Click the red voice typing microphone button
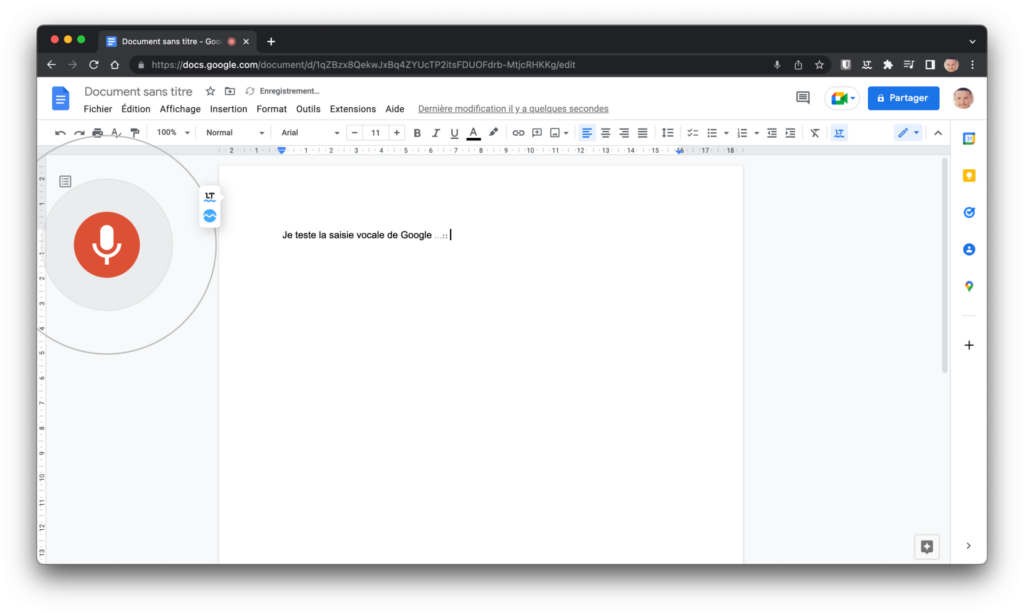Image resolution: width=1024 pixels, height=613 pixels. coord(107,245)
